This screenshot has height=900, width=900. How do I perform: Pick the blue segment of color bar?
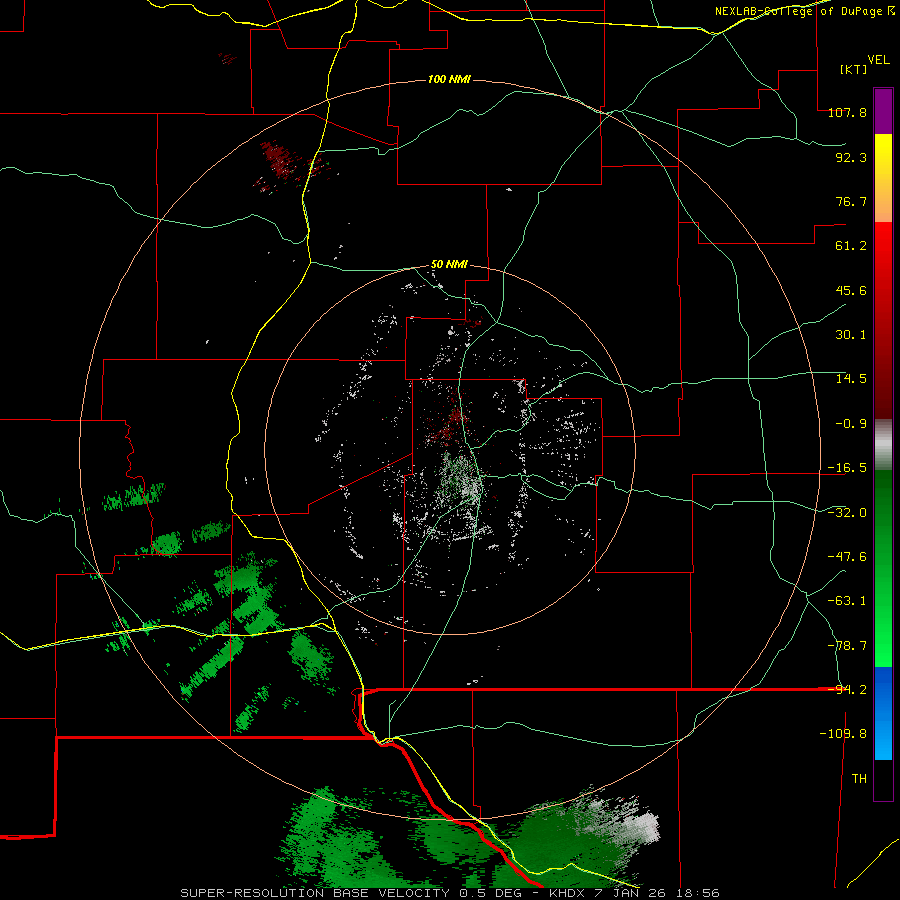click(883, 713)
